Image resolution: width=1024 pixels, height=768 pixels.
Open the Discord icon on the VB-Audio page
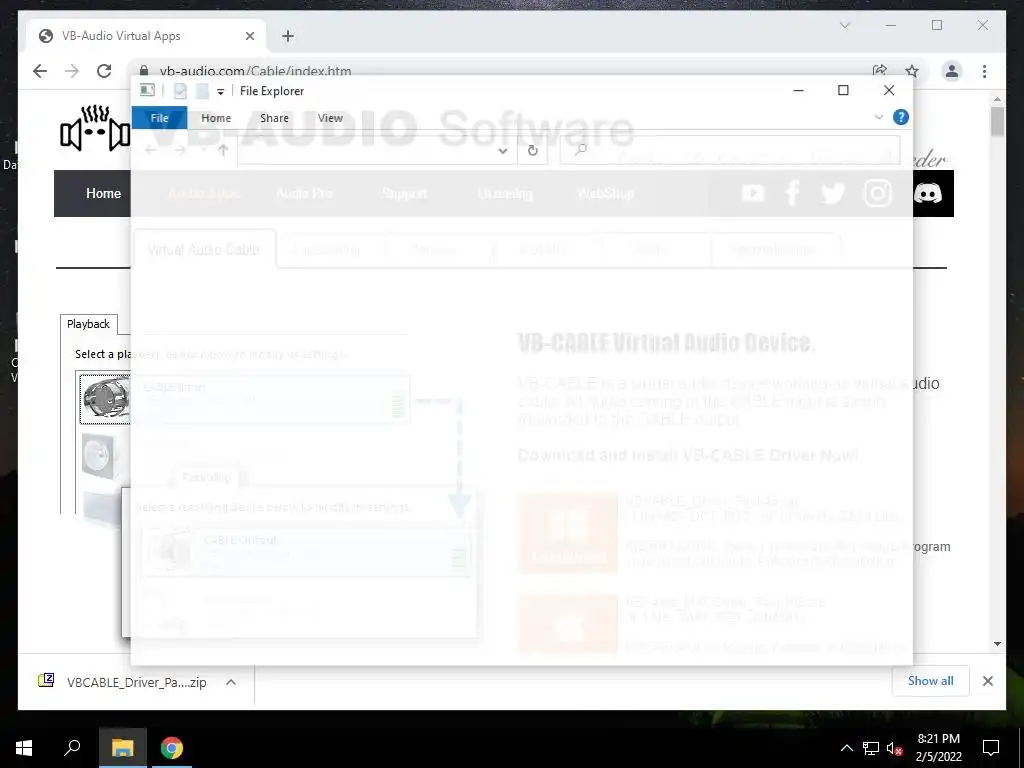927,193
